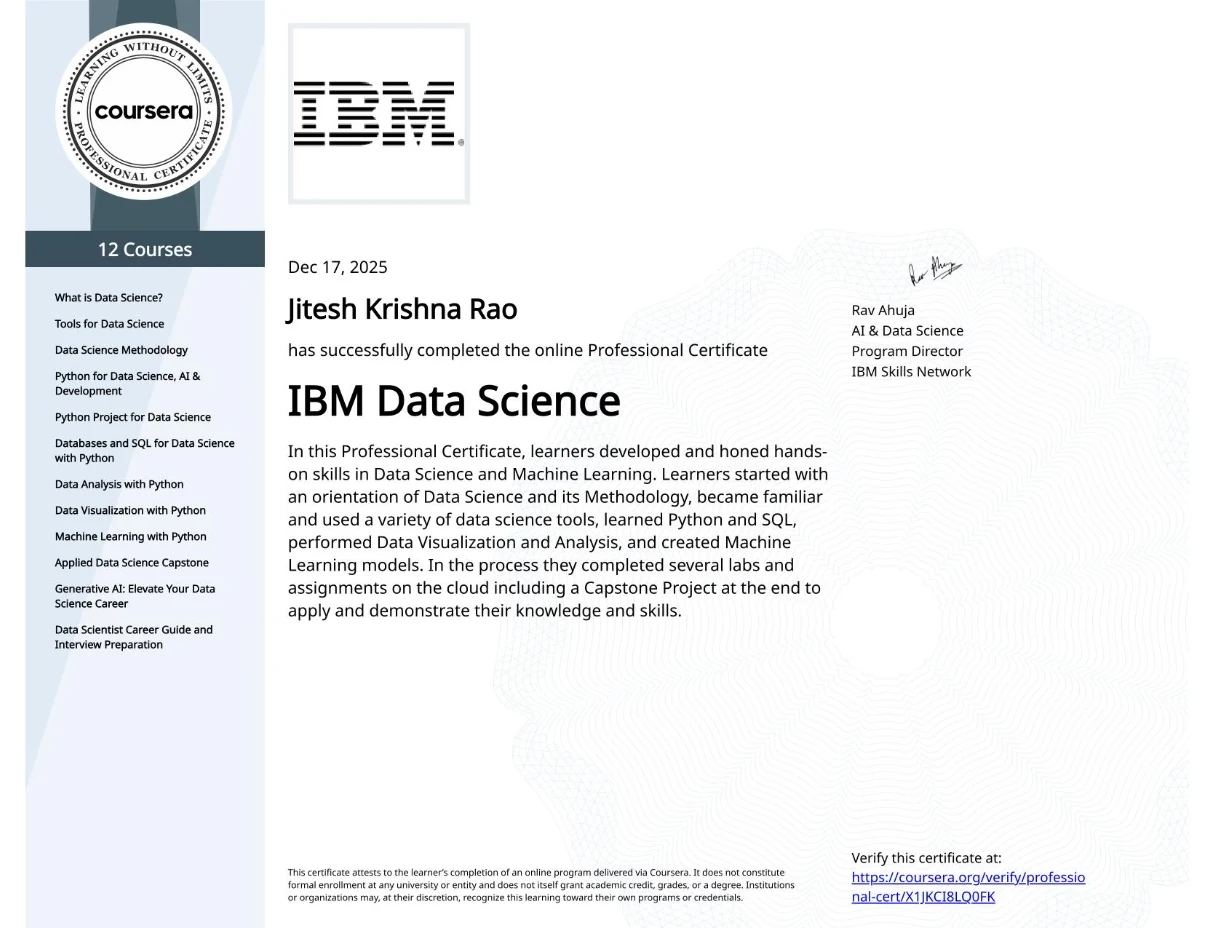Select 'Databases and SQL for Data Science' entry
The image size is (1212, 928).
(x=145, y=451)
